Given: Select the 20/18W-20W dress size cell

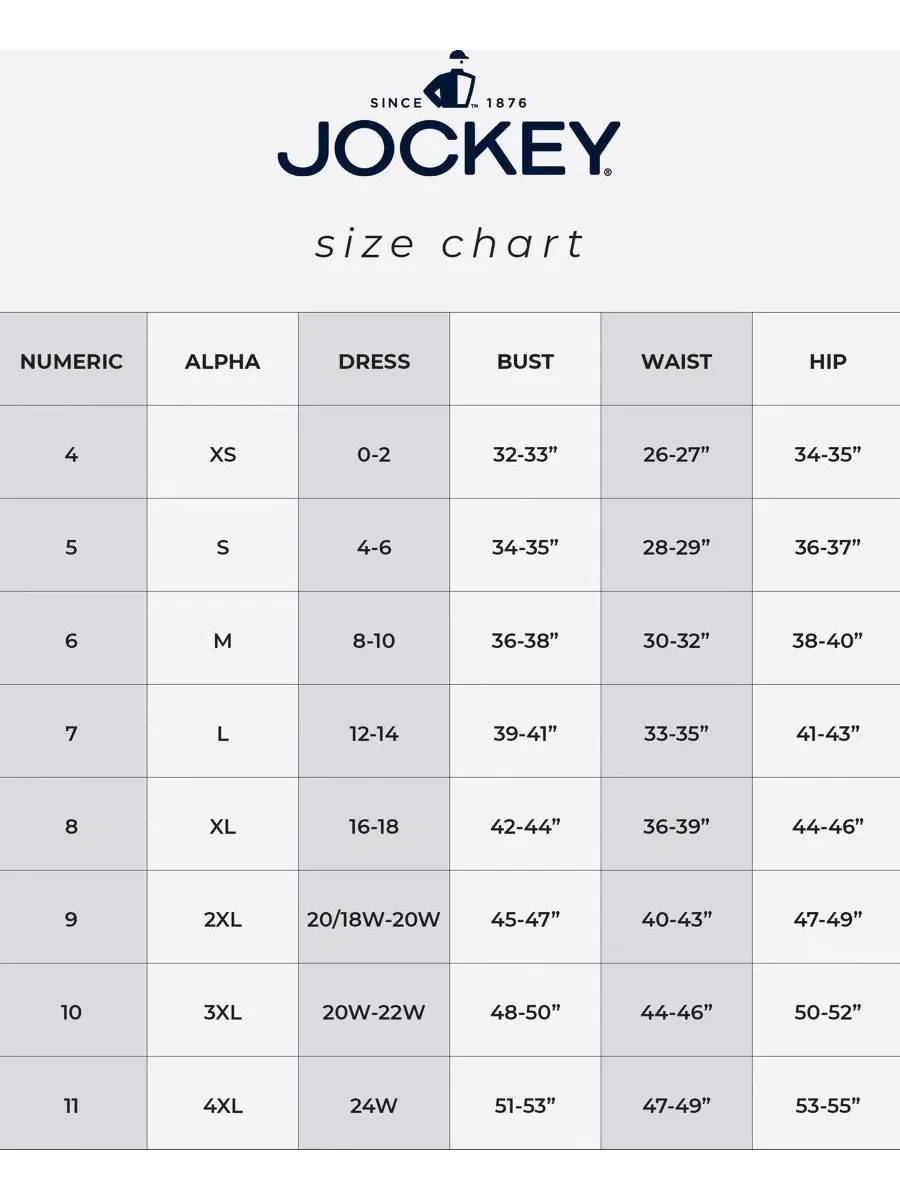Looking at the screenshot, I should 373,919.
